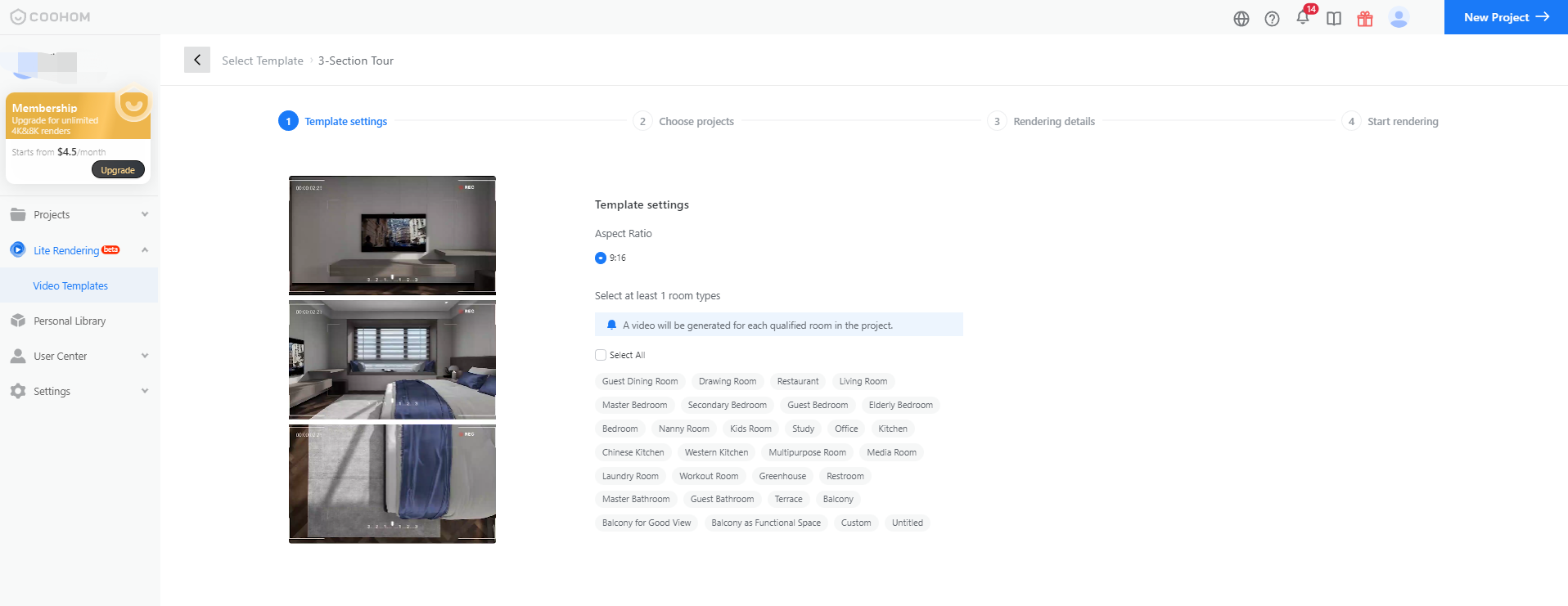Click the globe language icon
The height and width of the screenshot is (606, 1568).
(1241, 19)
